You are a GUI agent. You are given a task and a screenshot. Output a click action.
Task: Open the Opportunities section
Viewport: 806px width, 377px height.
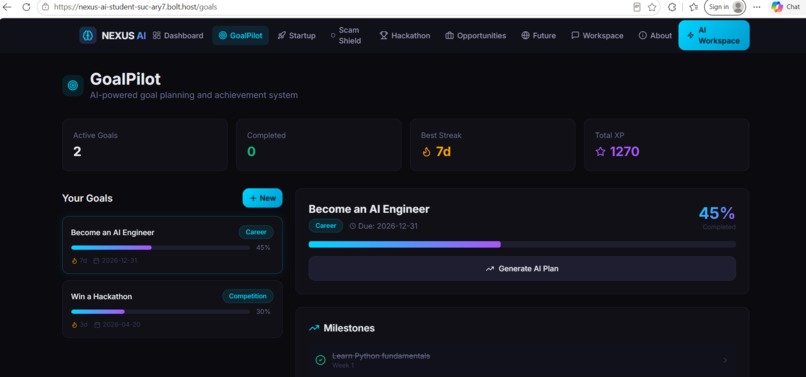pos(475,35)
